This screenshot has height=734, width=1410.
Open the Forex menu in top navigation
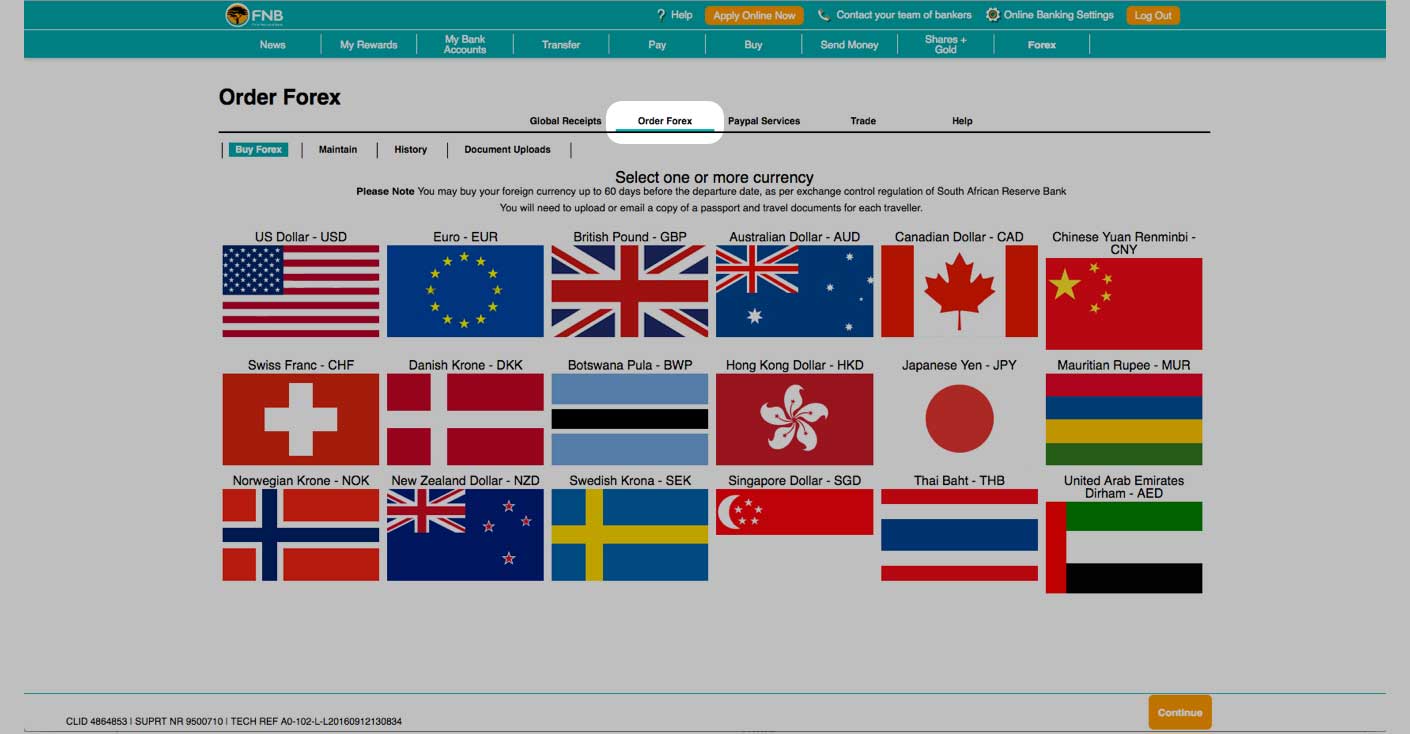(x=1042, y=44)
